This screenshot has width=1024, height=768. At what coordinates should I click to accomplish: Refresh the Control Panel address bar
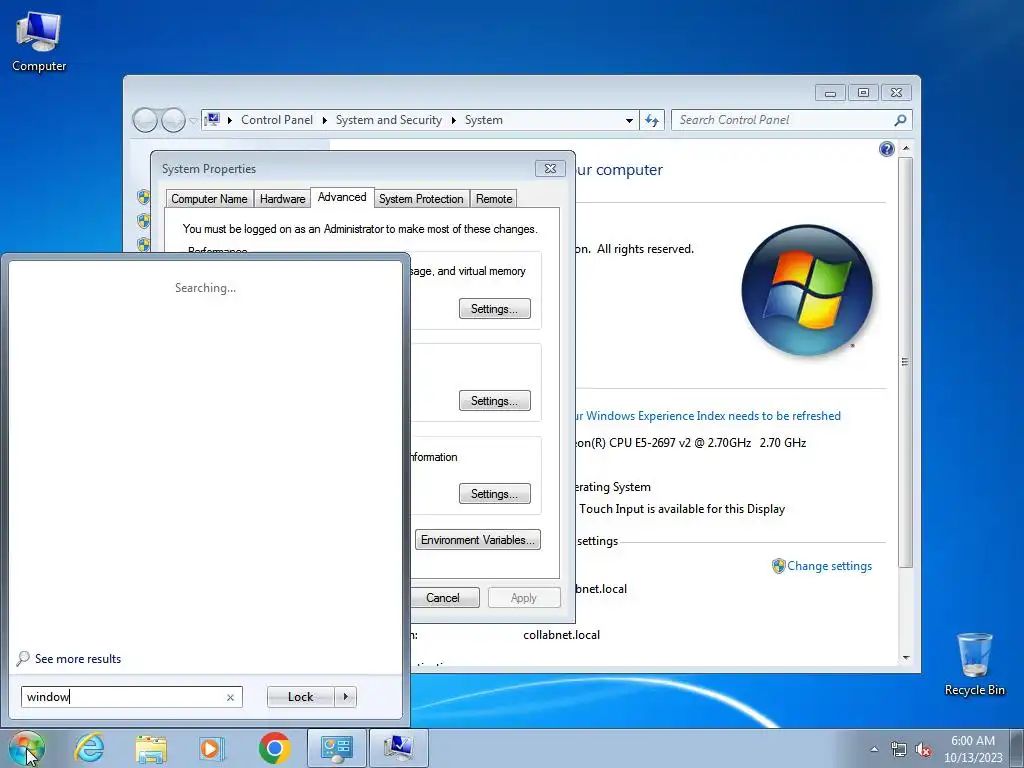point(652,120)
